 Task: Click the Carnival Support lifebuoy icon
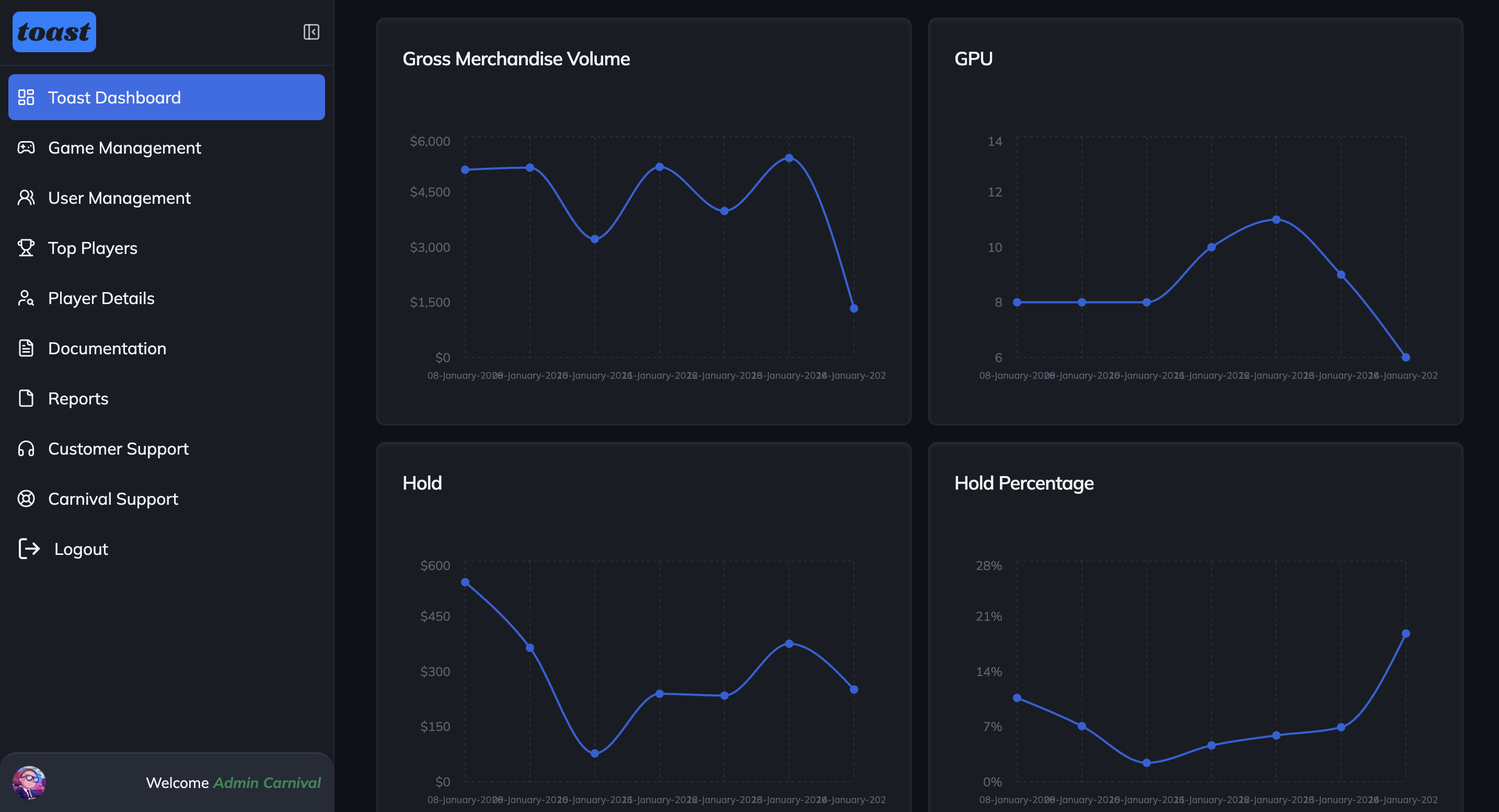pyautogui.click(x=26, y=499)
